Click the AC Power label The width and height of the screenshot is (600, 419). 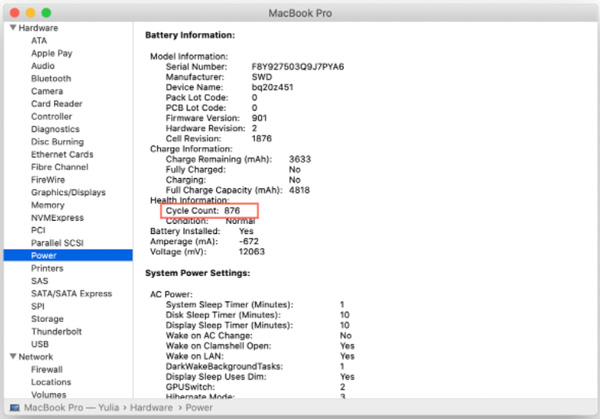(x=171, y=294)
